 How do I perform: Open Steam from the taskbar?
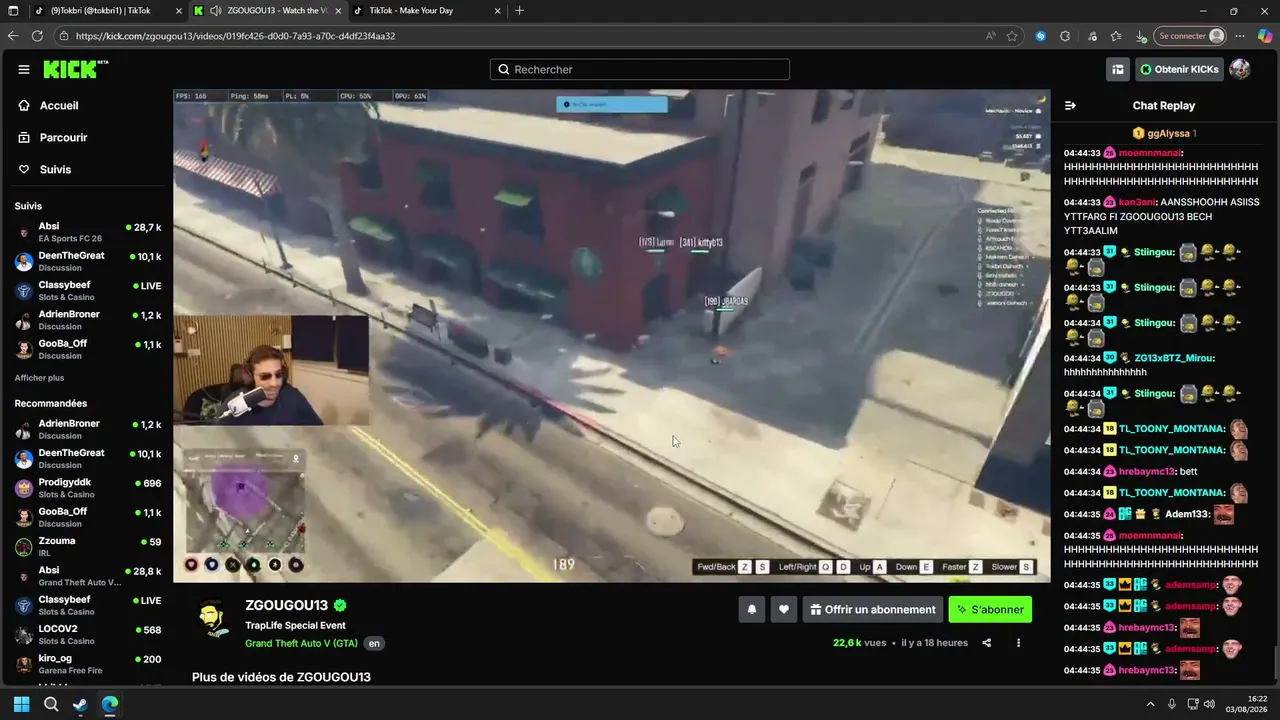80,704
